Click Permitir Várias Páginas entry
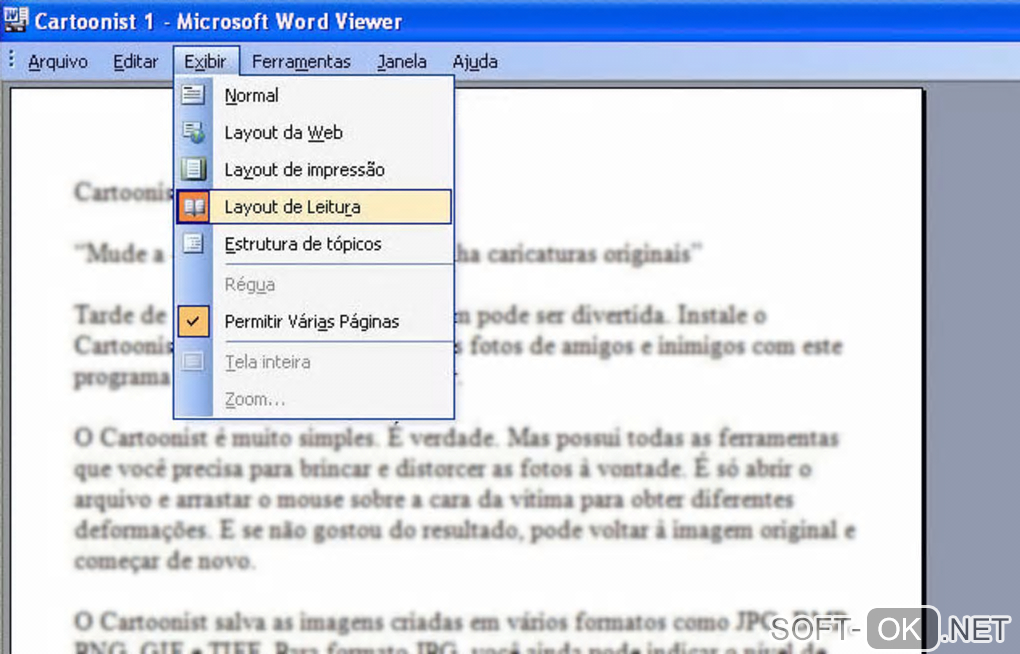The image size is (1020, 654). (314, 321)
